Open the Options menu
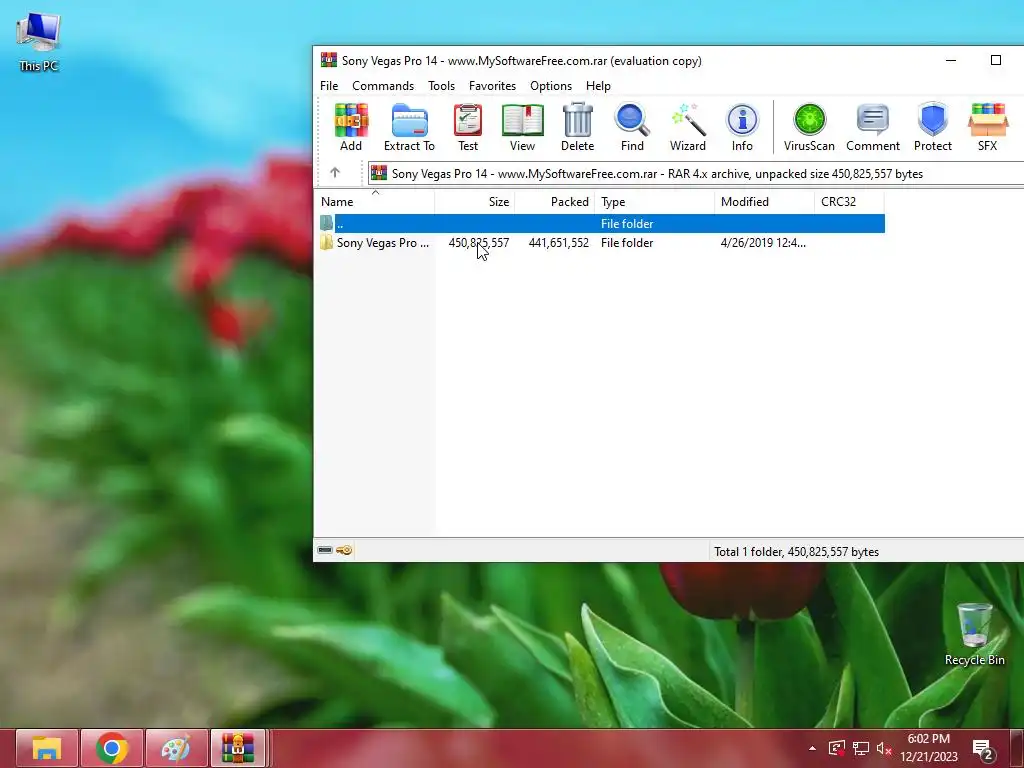The image size is (1024, 768). 551,86
